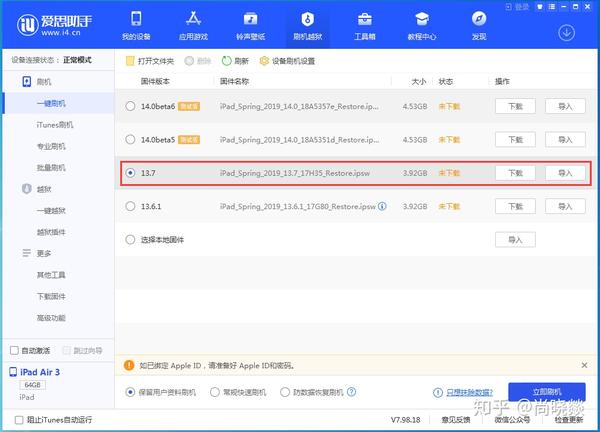Screen dimensions: 600x432
Task: Click the V7.98.18 version label
Action: click(x=406, y=420)
